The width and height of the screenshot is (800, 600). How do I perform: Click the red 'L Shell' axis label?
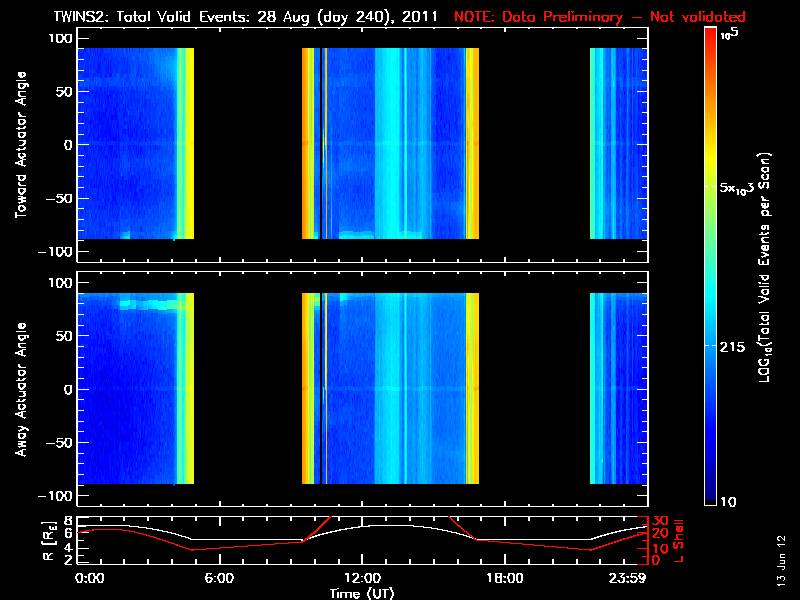click(x=678, y=541)
